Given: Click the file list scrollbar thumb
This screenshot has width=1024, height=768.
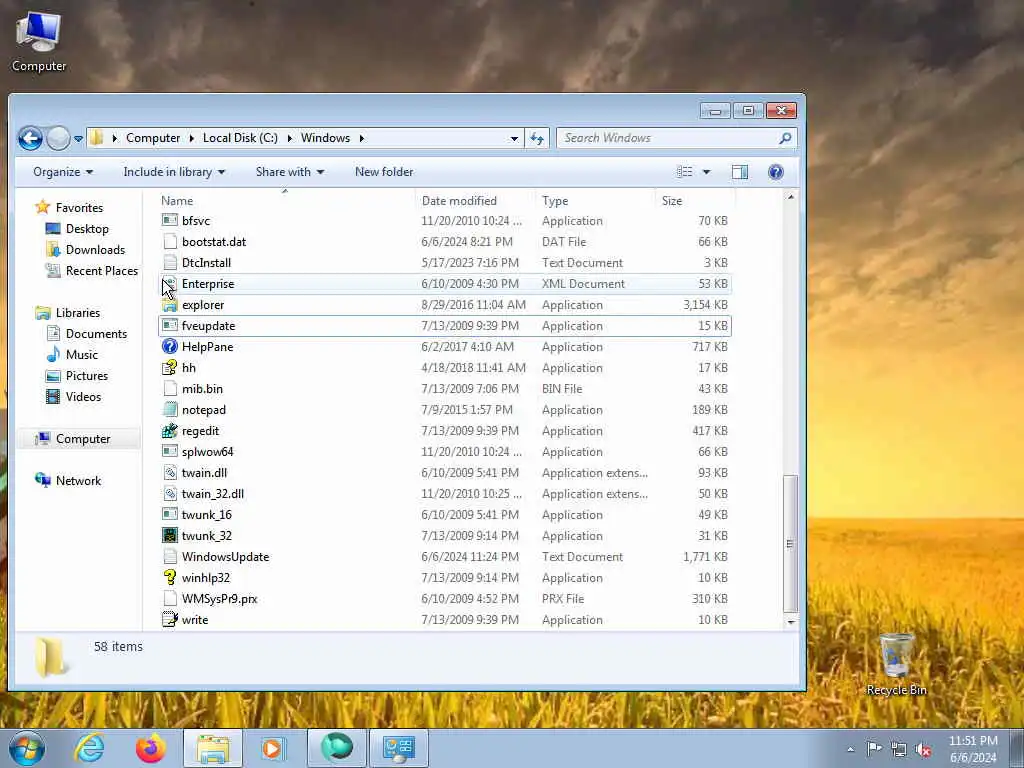Looking at the screenshot, I should (x=790, y=543).
